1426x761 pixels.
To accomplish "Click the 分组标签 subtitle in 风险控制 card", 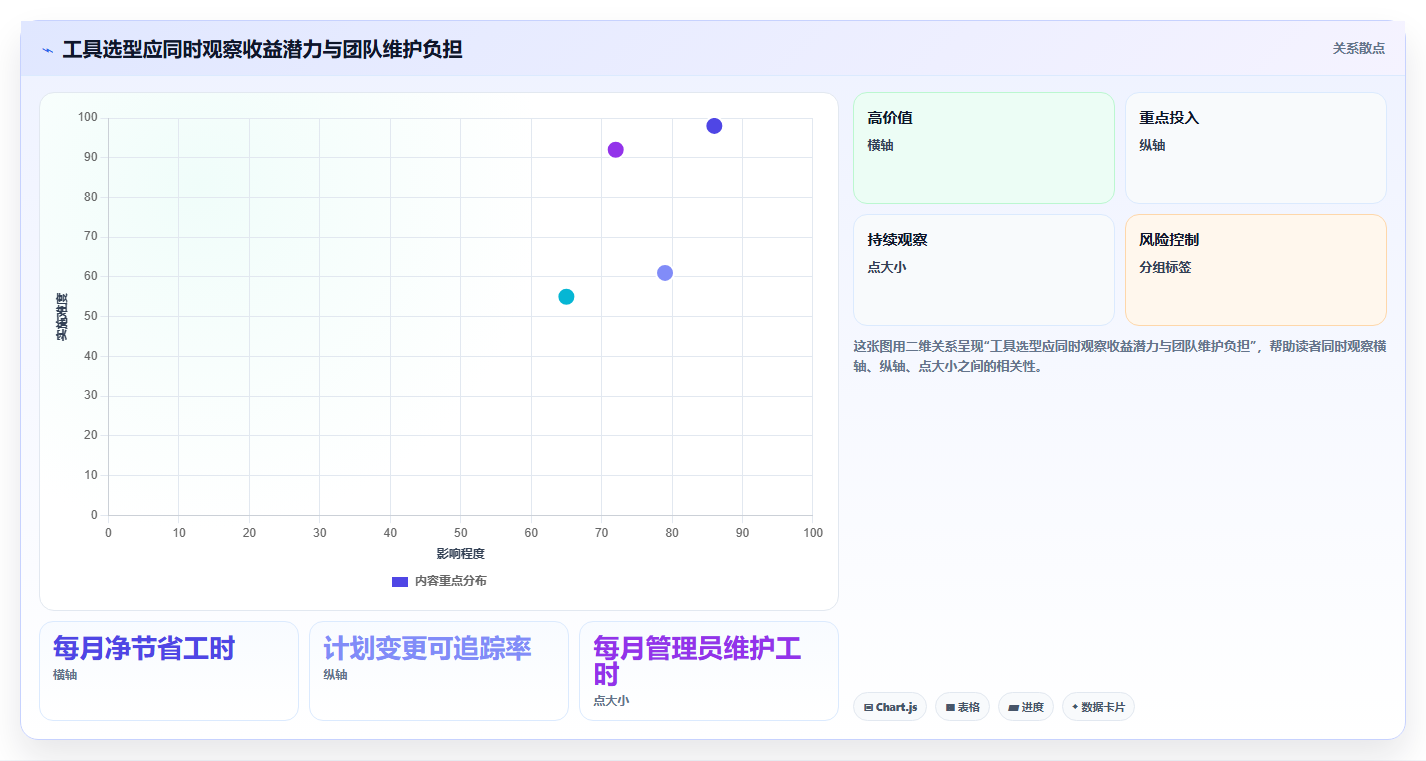I will click(x=1165, y=268).
